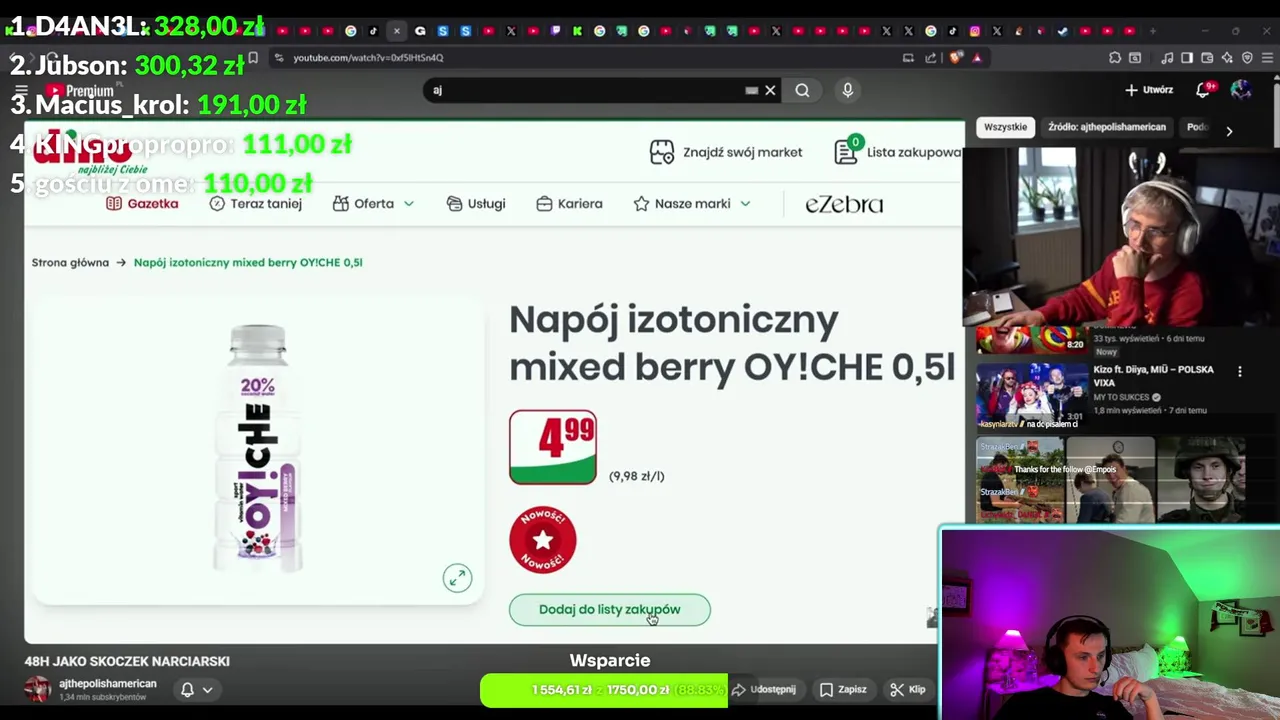Screen dimensions: 1280x720
Task: Click Dodaj do listy zakupów button
Action: click(x=609, y=609)
